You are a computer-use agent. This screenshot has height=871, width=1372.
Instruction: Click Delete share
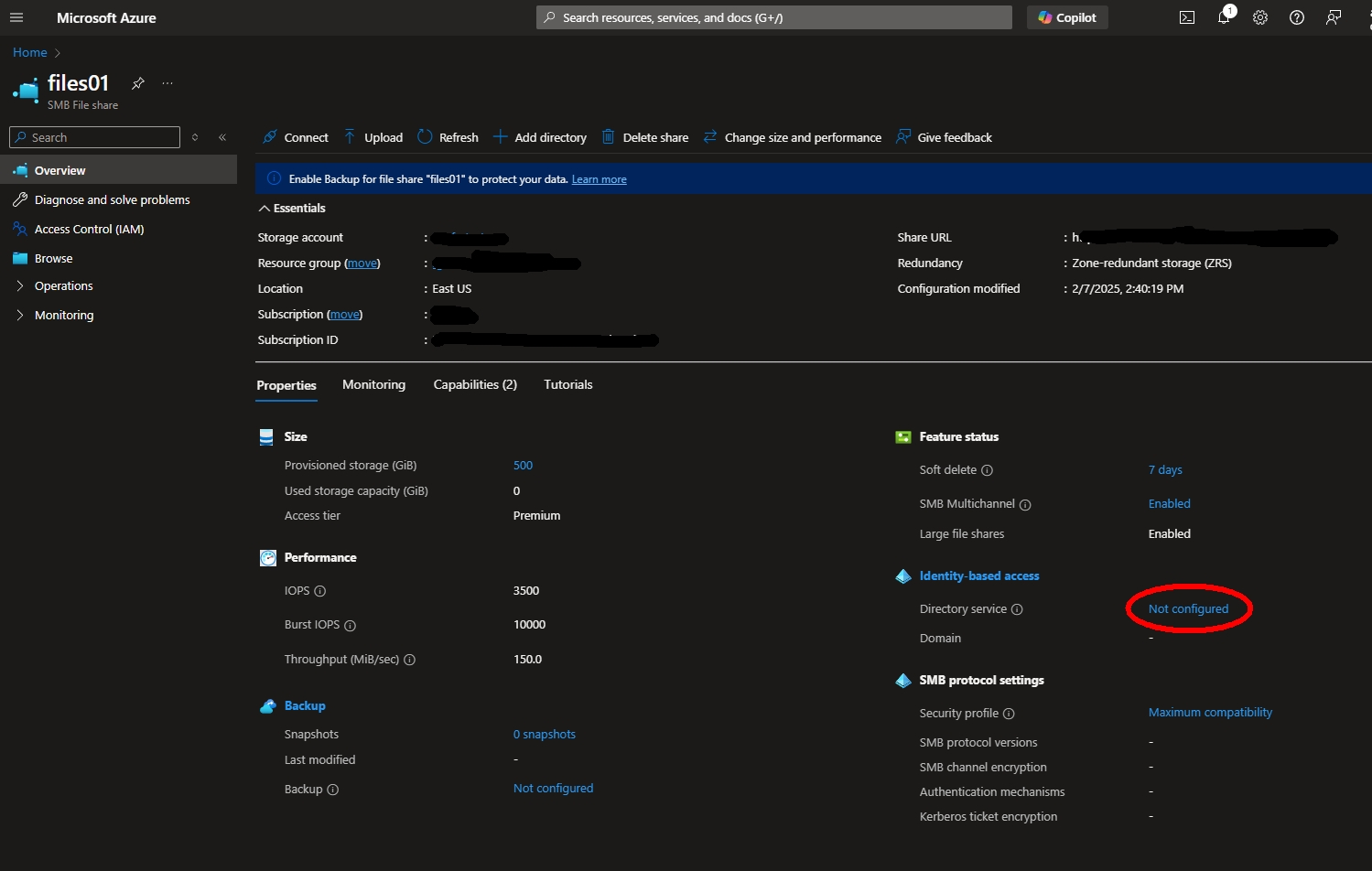[x=645, y=137]
